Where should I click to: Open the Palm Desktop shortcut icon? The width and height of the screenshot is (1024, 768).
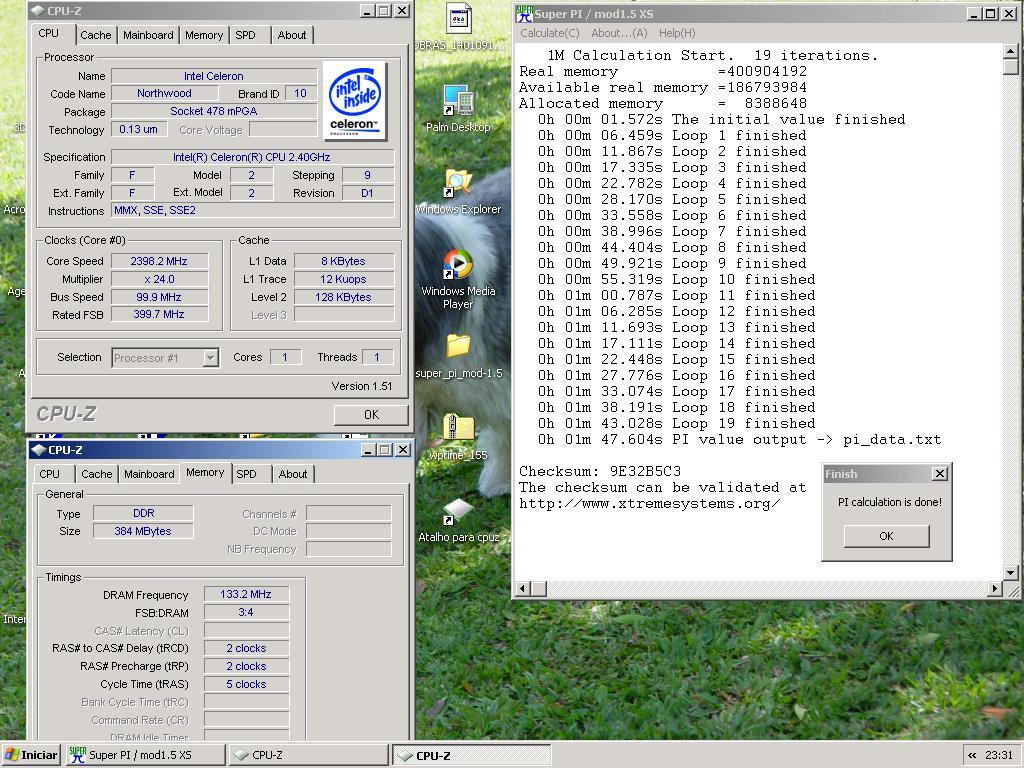(x=458, y=101)
